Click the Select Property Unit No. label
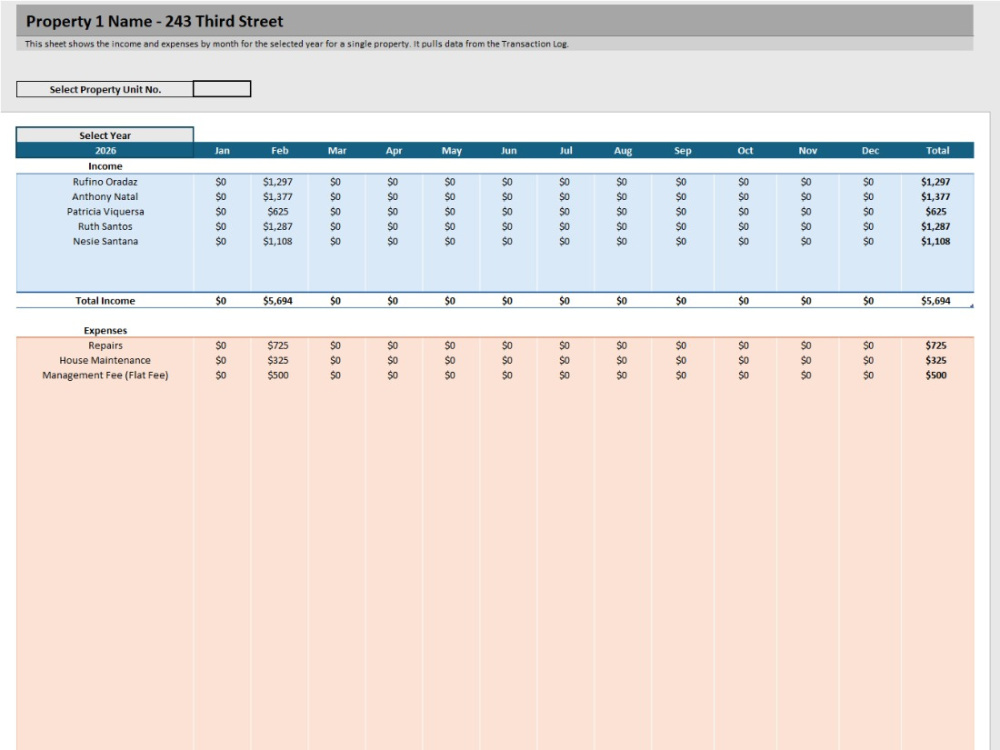 tap(105, 89)
